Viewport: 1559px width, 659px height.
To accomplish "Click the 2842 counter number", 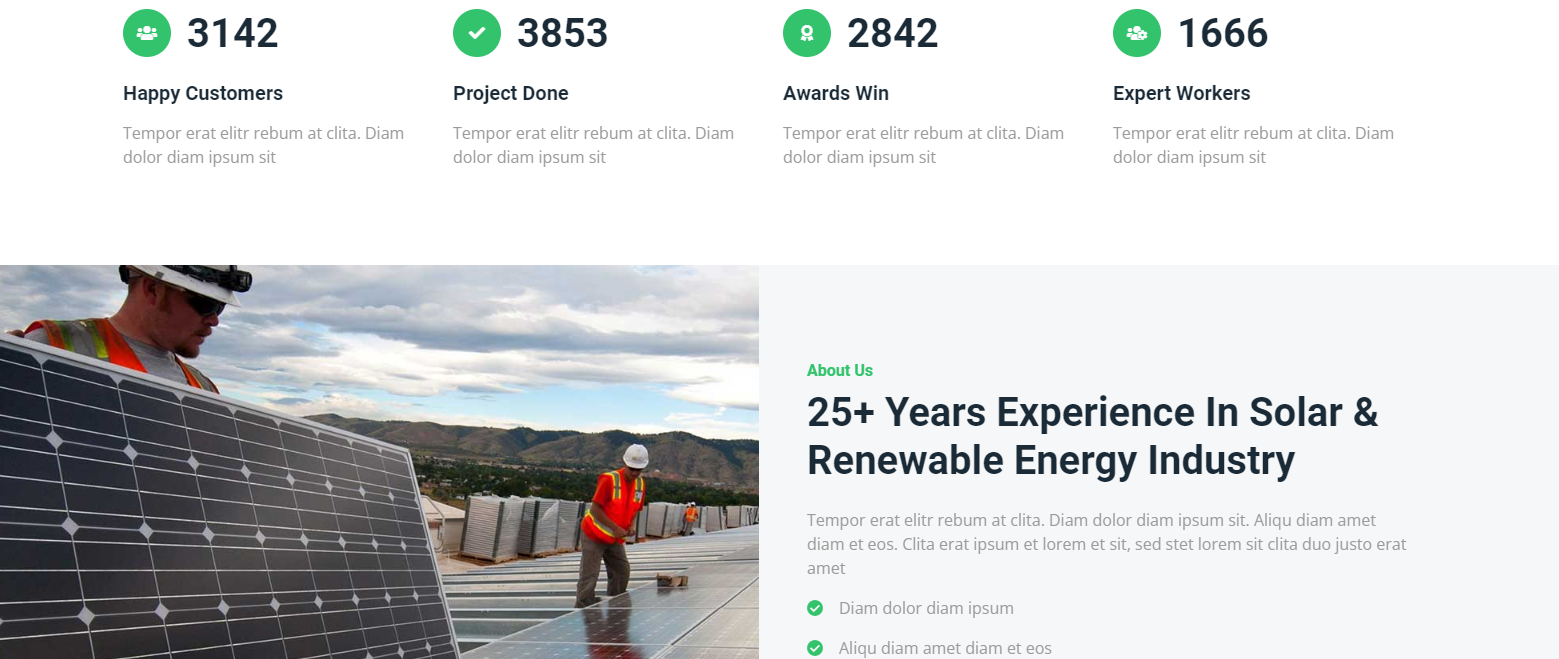I will 892,33.
